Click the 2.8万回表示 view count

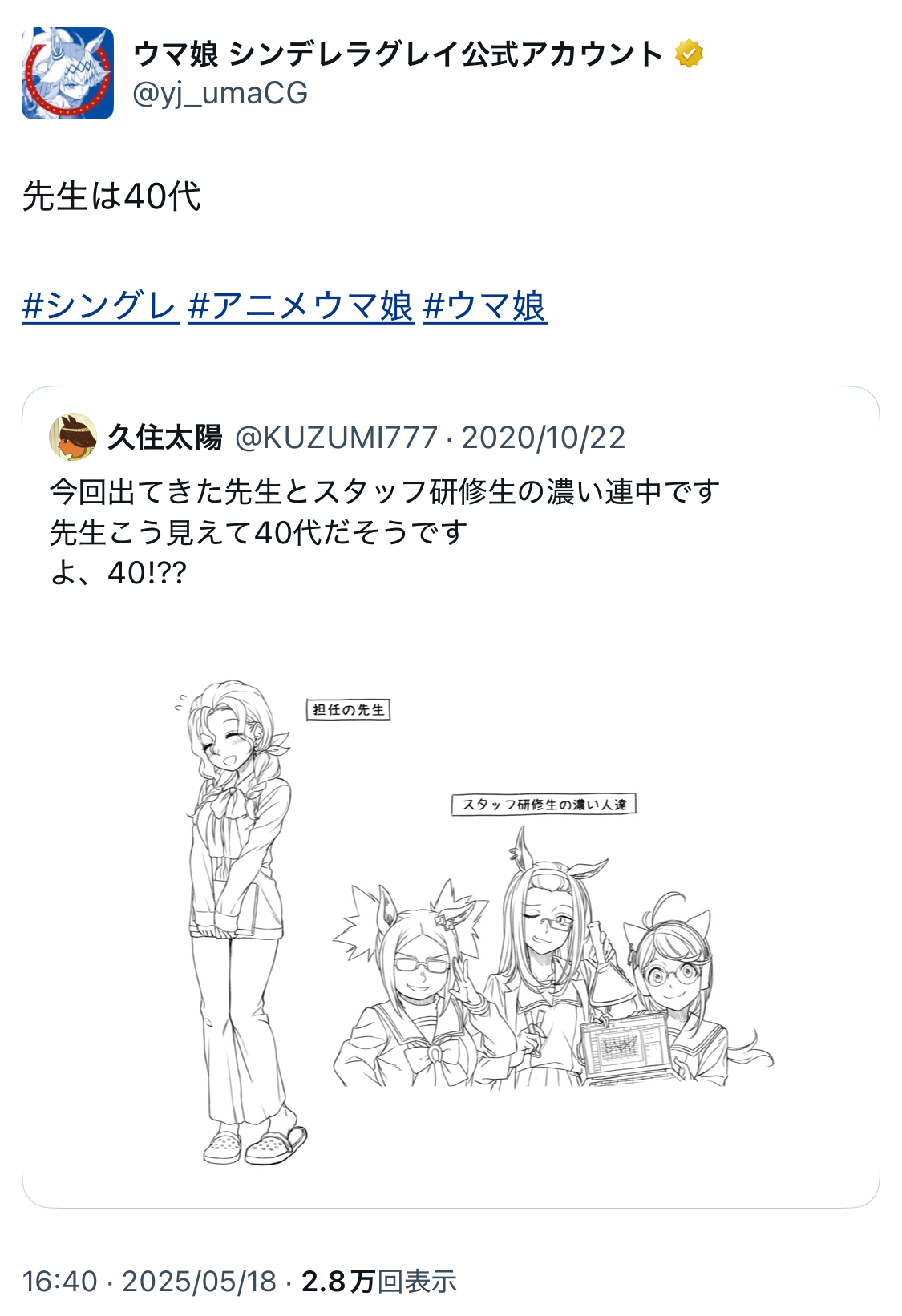point(379,1282)
